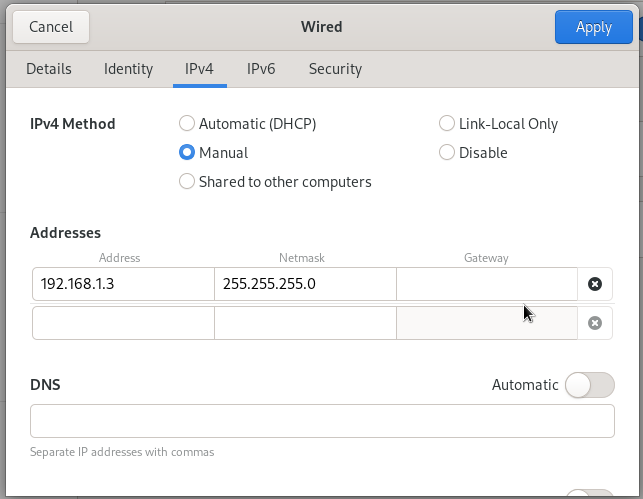Toggle the partially visible Routes switch

pyautogui.click(x=589, y=494)
